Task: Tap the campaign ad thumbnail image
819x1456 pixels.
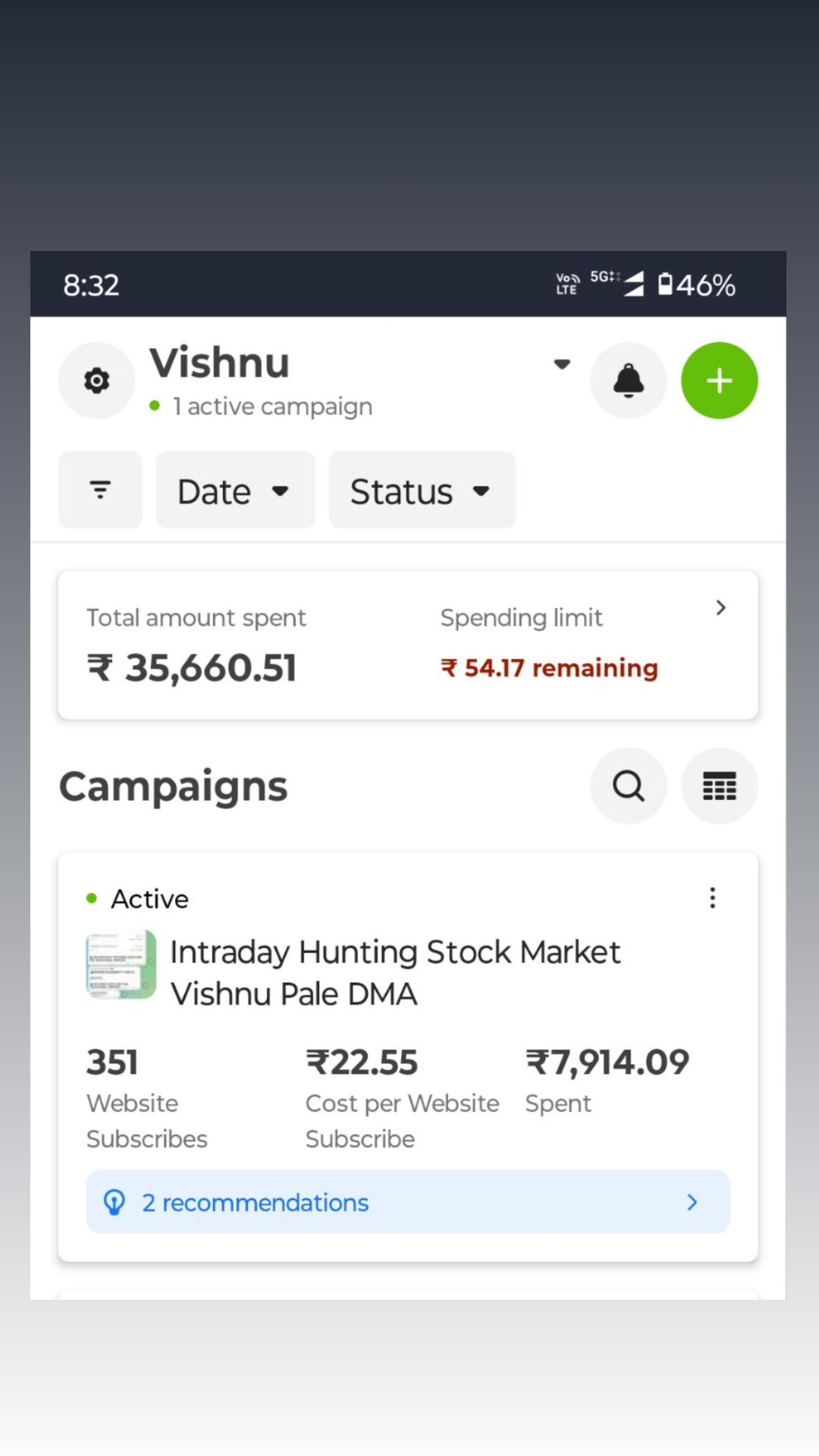Action: pyautogui.click(x=121, y=965)
